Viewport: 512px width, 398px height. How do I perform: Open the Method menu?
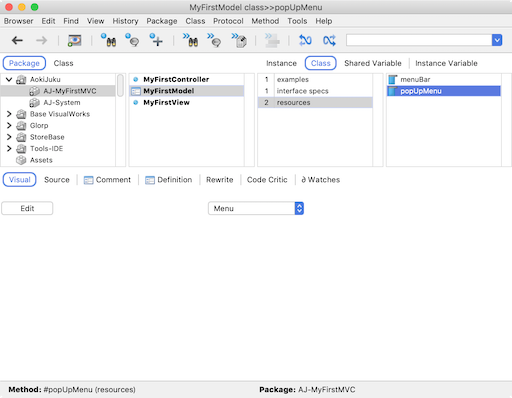[x=265, y=21]
